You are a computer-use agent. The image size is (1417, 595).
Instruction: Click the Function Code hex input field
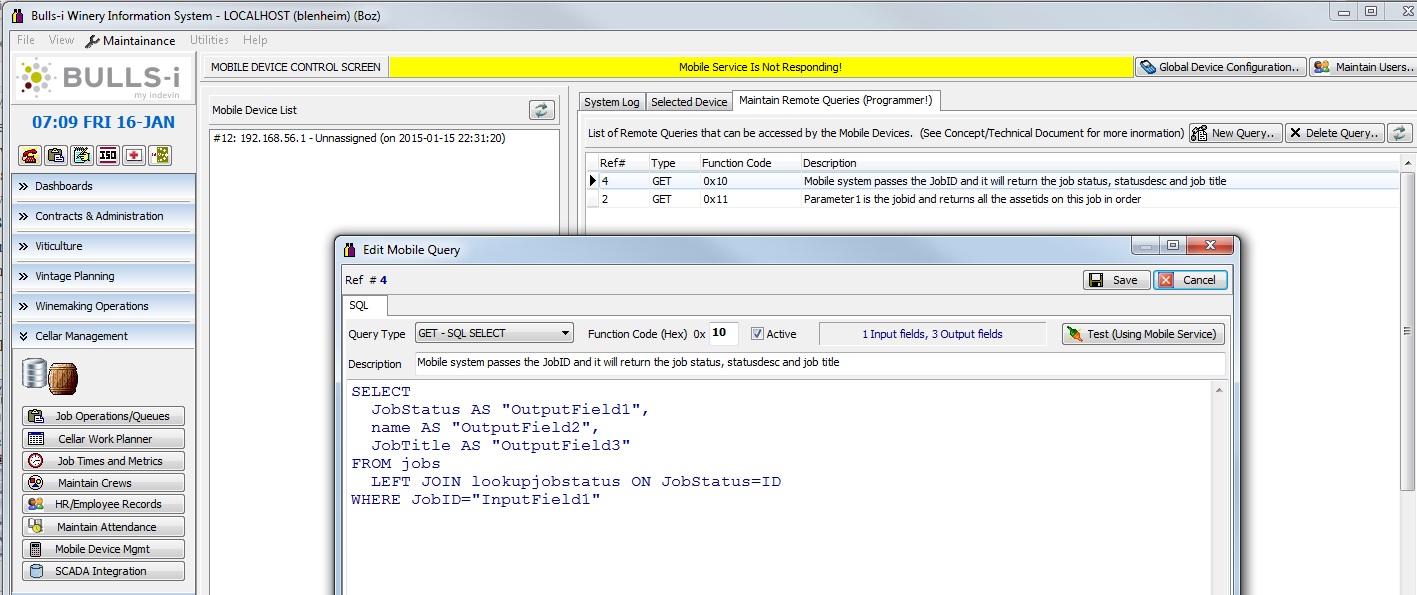(724, 333)
